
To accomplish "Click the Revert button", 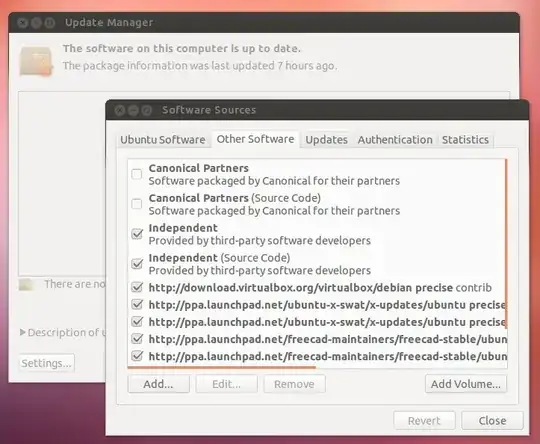I will pos(424,421).
